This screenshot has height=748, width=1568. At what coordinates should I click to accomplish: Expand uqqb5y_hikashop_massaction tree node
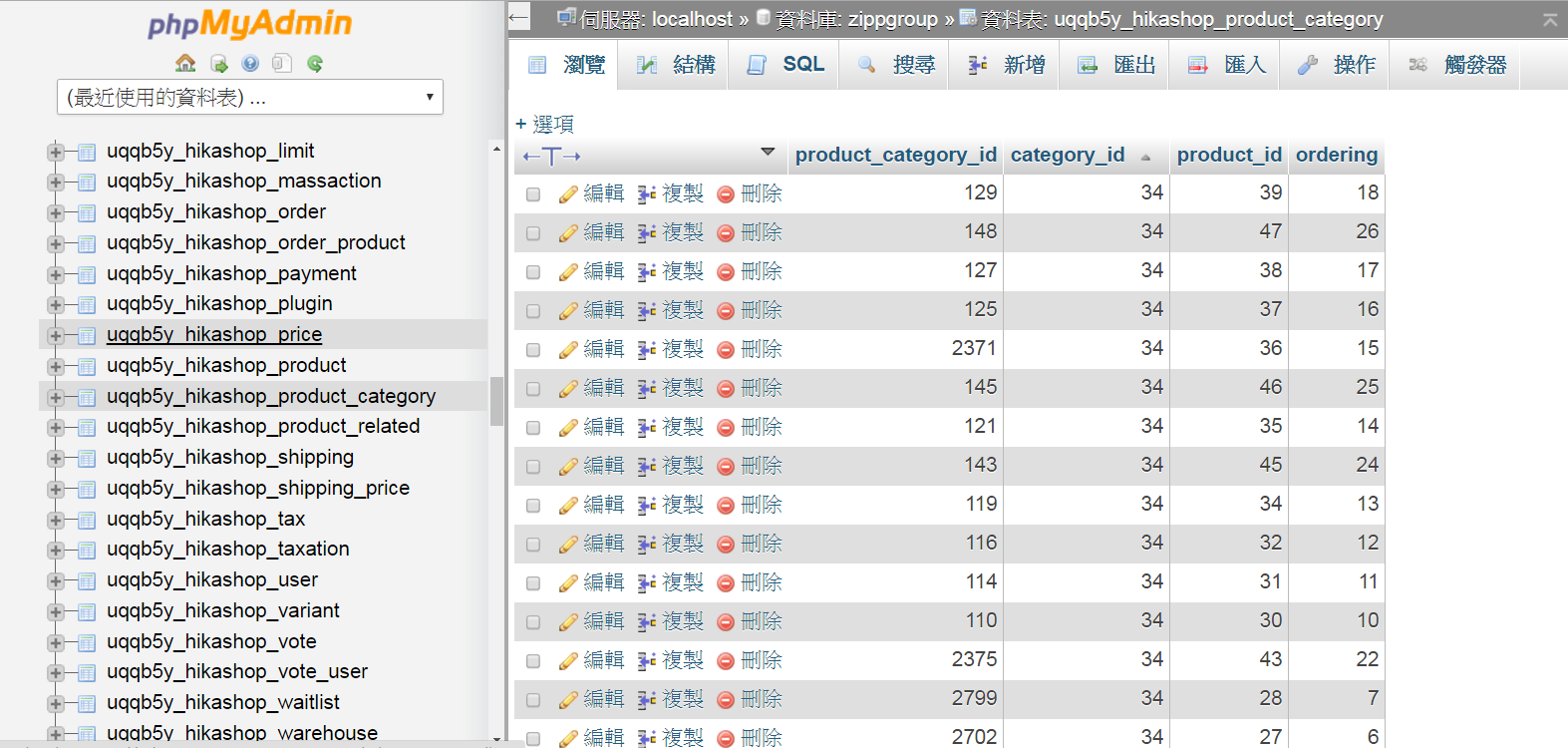coord(56,183)
